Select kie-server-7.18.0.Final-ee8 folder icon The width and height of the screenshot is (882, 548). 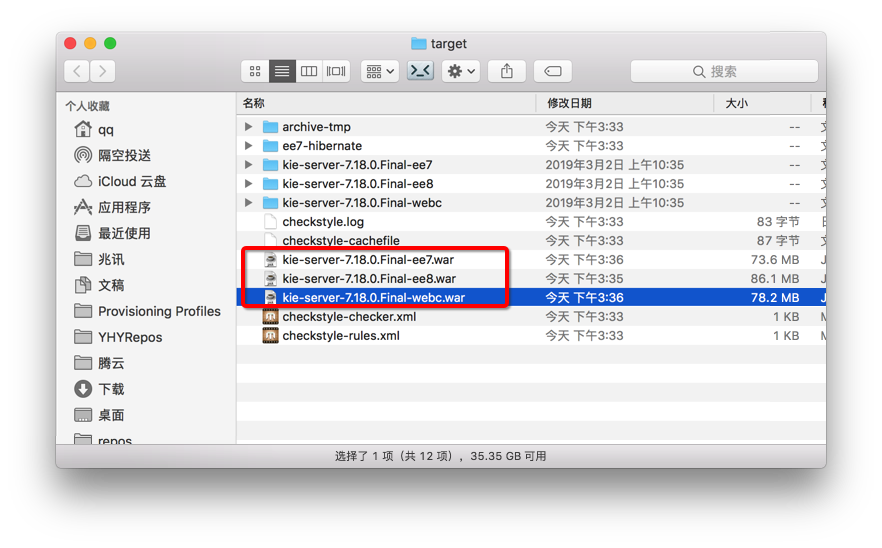pos(271,183)
